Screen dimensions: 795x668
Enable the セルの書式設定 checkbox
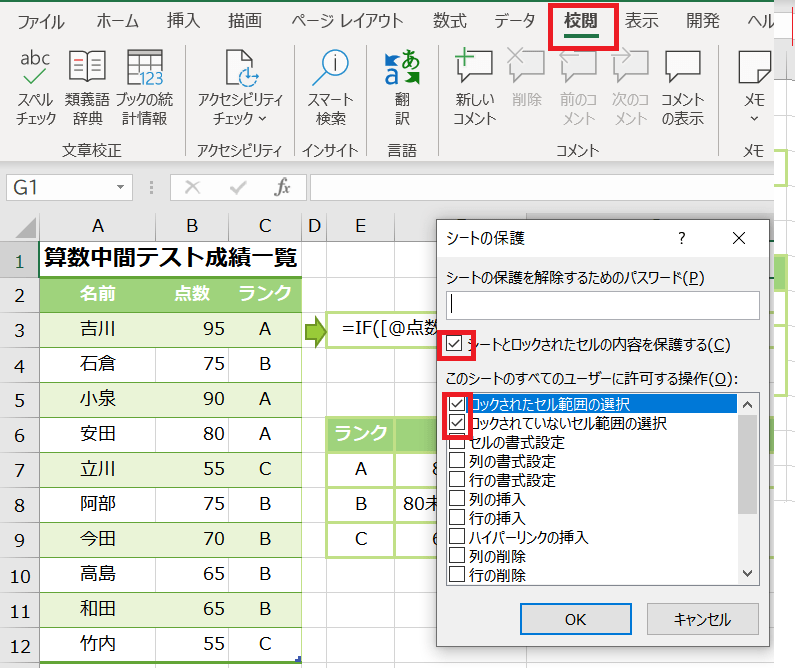457,443
